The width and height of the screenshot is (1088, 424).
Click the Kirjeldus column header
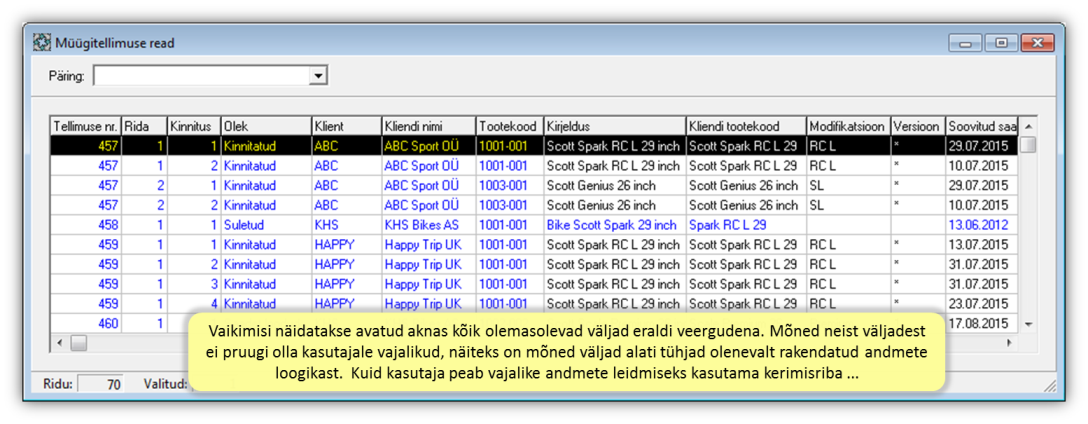[x=615, y=126]
